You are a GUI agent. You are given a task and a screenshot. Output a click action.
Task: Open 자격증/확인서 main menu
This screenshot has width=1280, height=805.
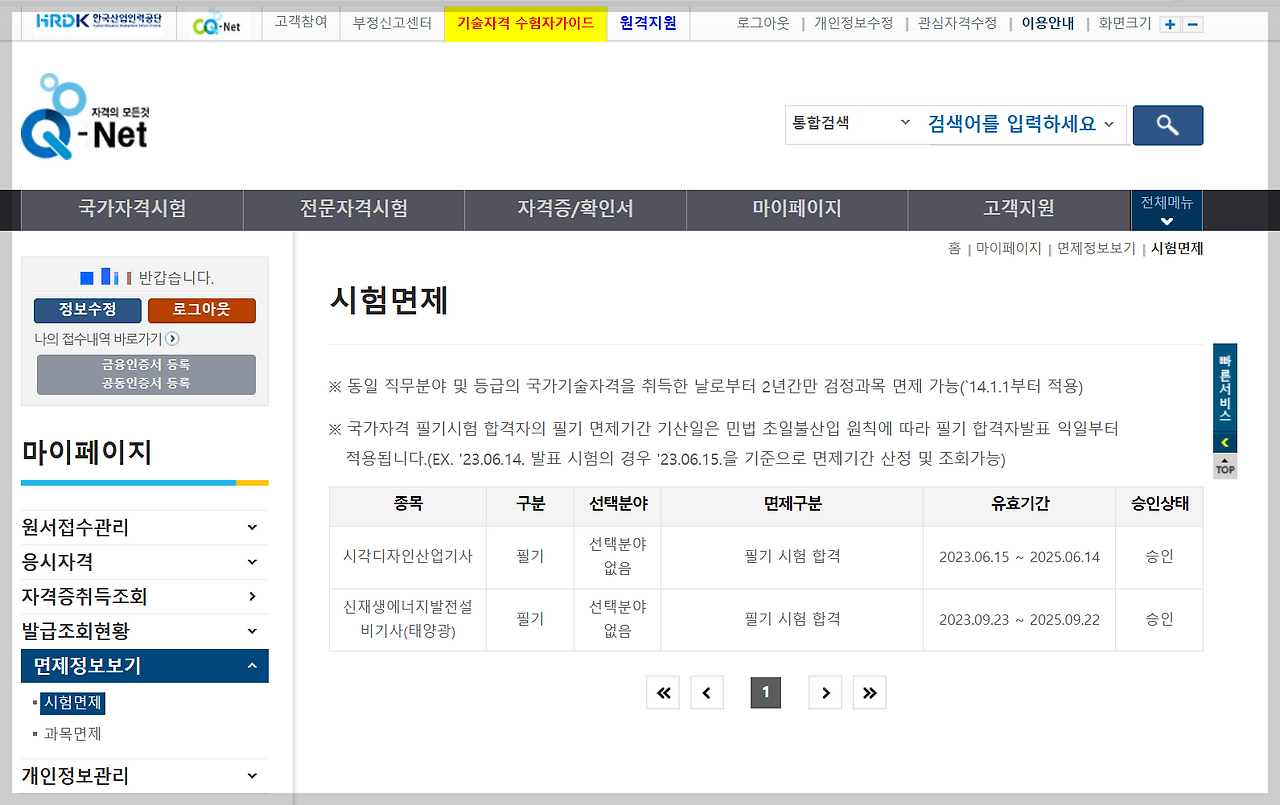click(x=575, y=210)
